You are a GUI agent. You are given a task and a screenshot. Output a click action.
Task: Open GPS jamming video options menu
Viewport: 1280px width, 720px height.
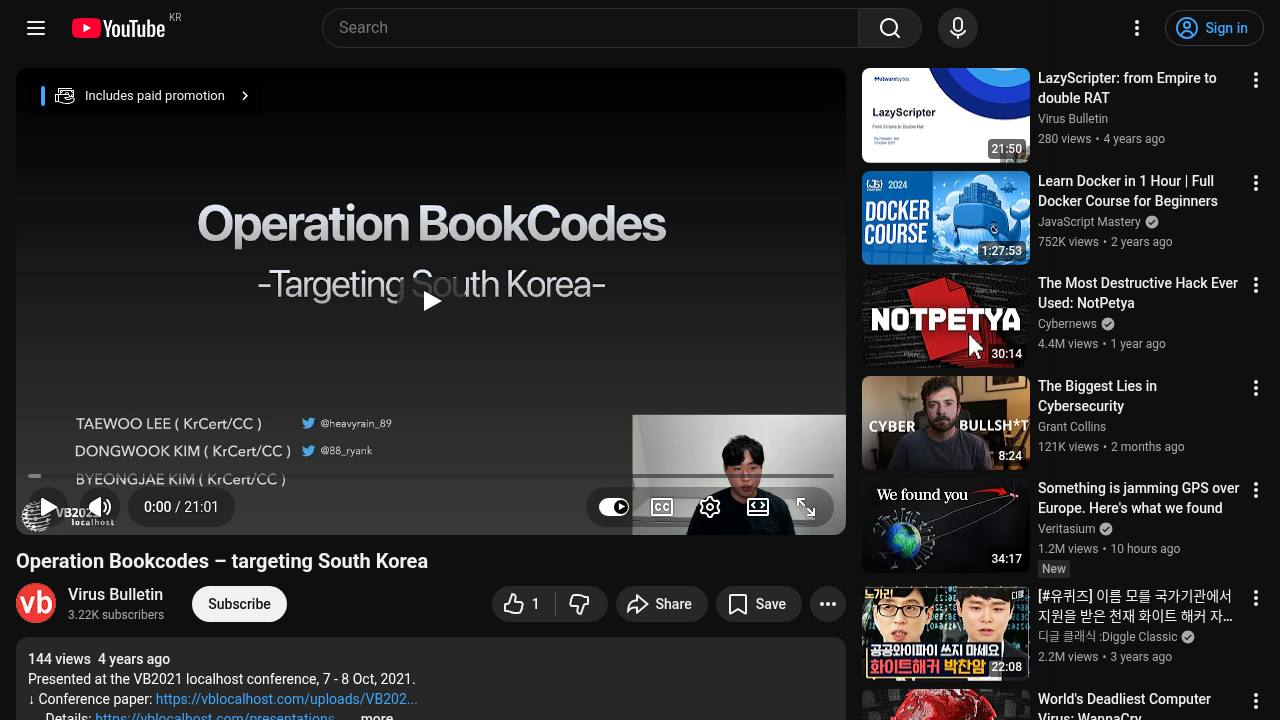1256,490
